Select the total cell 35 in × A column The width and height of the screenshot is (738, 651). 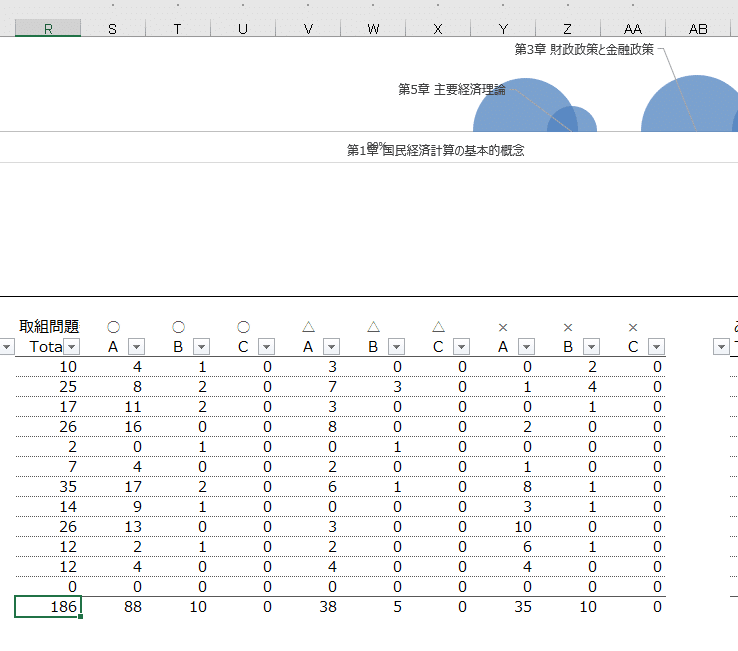(503, 606)
